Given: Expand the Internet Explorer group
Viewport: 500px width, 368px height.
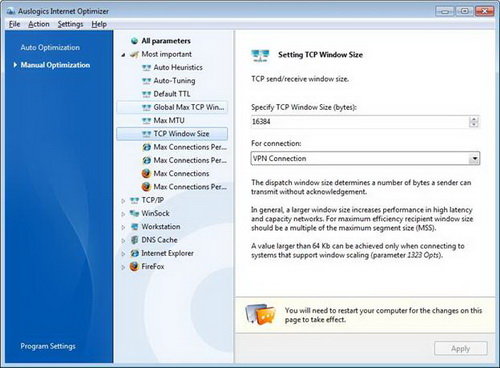Looking at the screenshot, I should coord(123,254).
